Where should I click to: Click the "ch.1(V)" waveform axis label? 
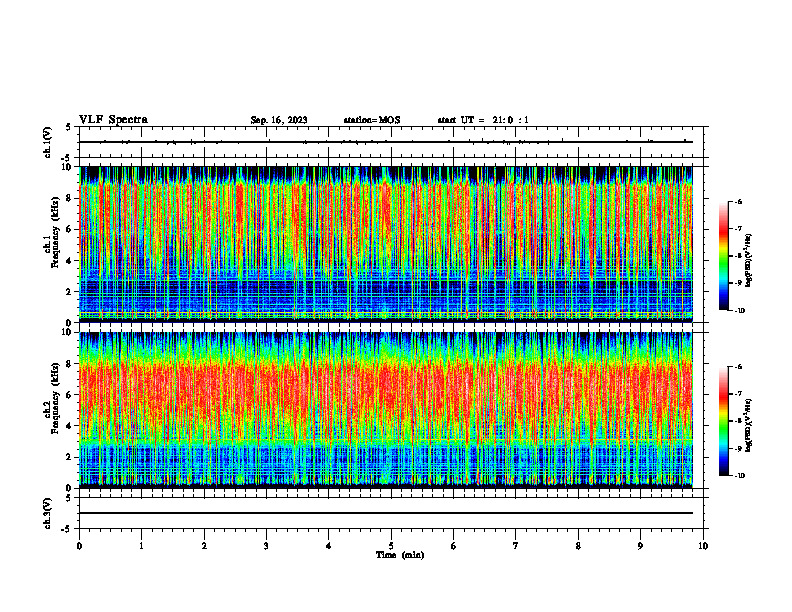(48, 142)
